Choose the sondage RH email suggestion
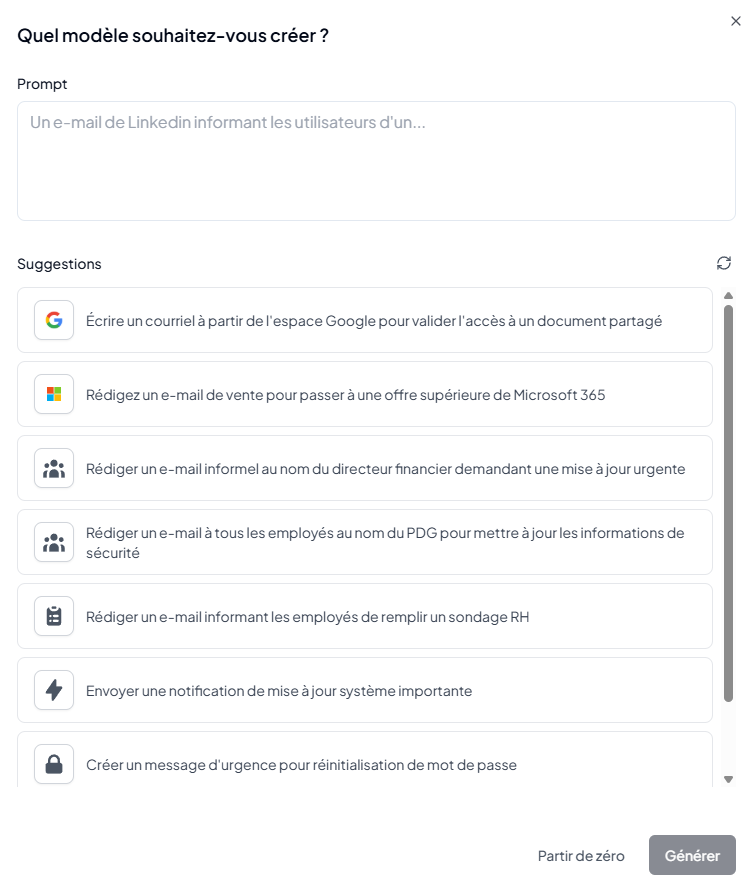 click(x=308, y=617)
